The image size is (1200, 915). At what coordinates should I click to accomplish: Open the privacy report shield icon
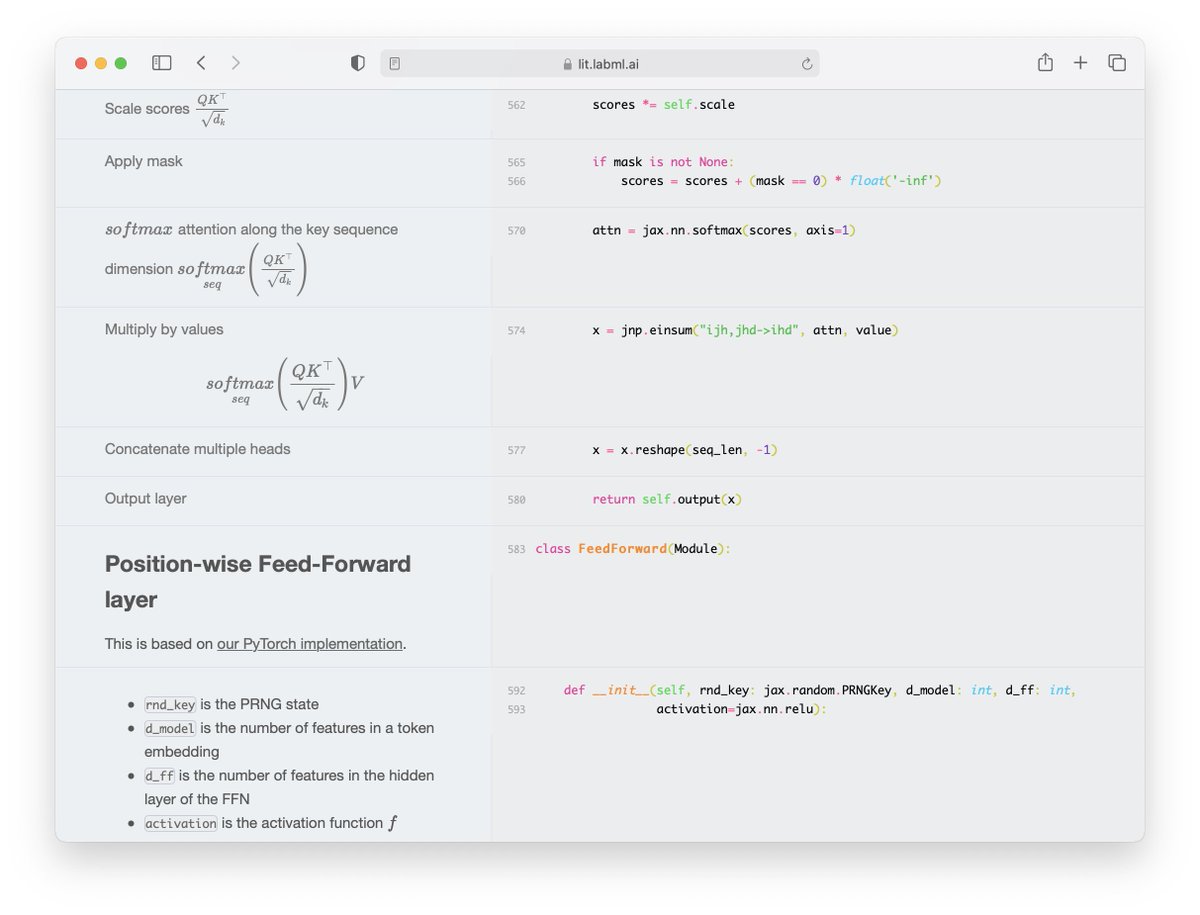pyautogui.click(x=357, y=63)
